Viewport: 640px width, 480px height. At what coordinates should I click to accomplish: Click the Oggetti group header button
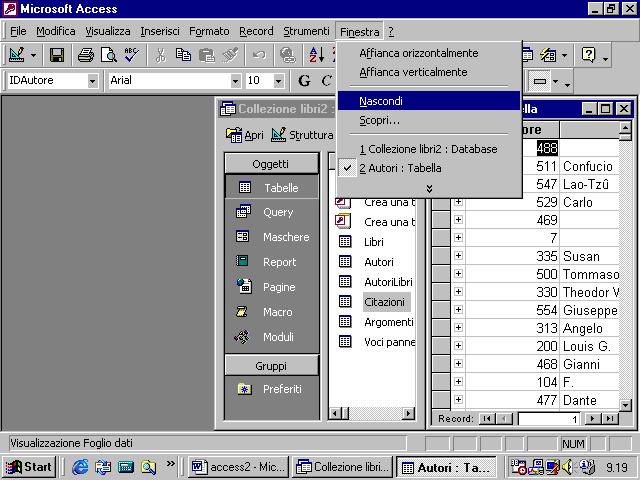[x=271, y=164]
